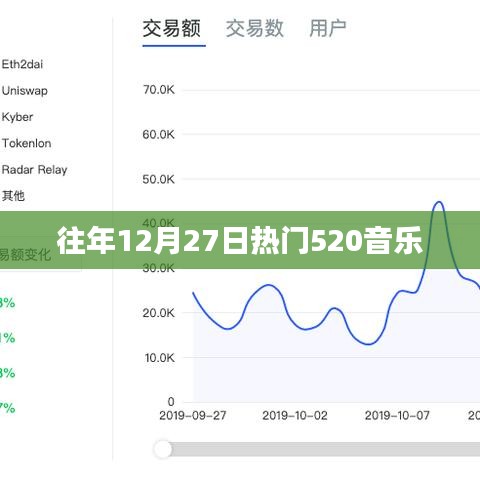The image size is (480, 480).
Task: Click the 50.0K axis value
Action: [158, 179]
